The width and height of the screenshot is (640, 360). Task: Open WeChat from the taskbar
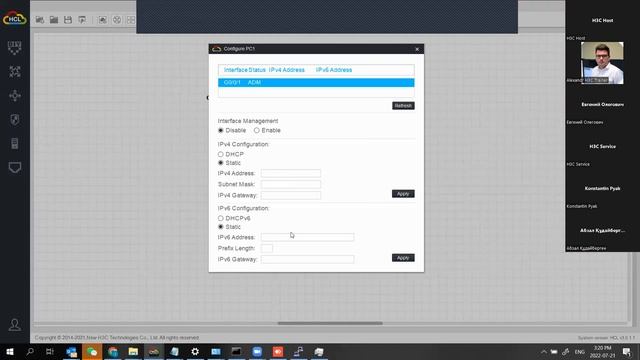[92, 352]
